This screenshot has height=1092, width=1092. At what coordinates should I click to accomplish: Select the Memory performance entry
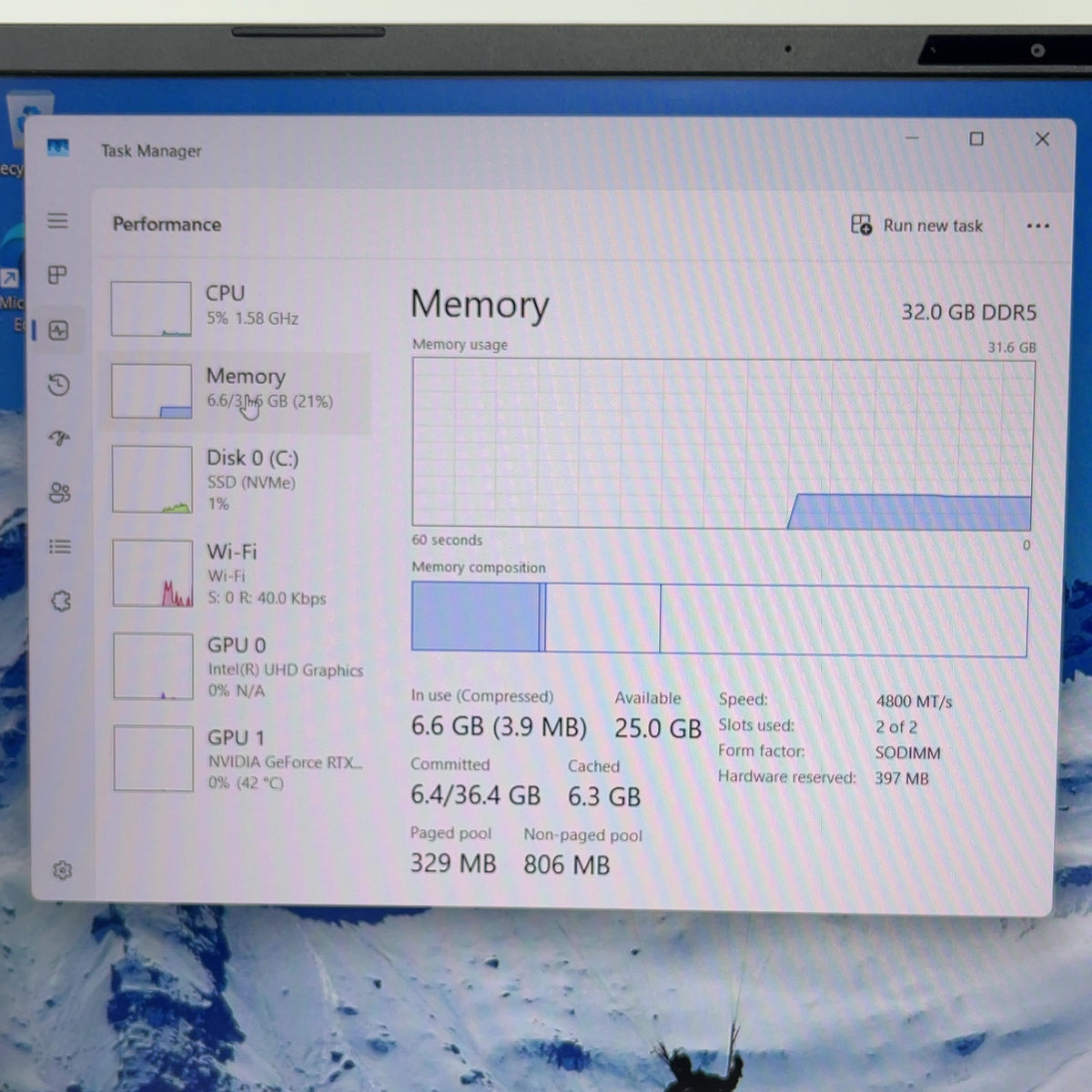[237, 391]
